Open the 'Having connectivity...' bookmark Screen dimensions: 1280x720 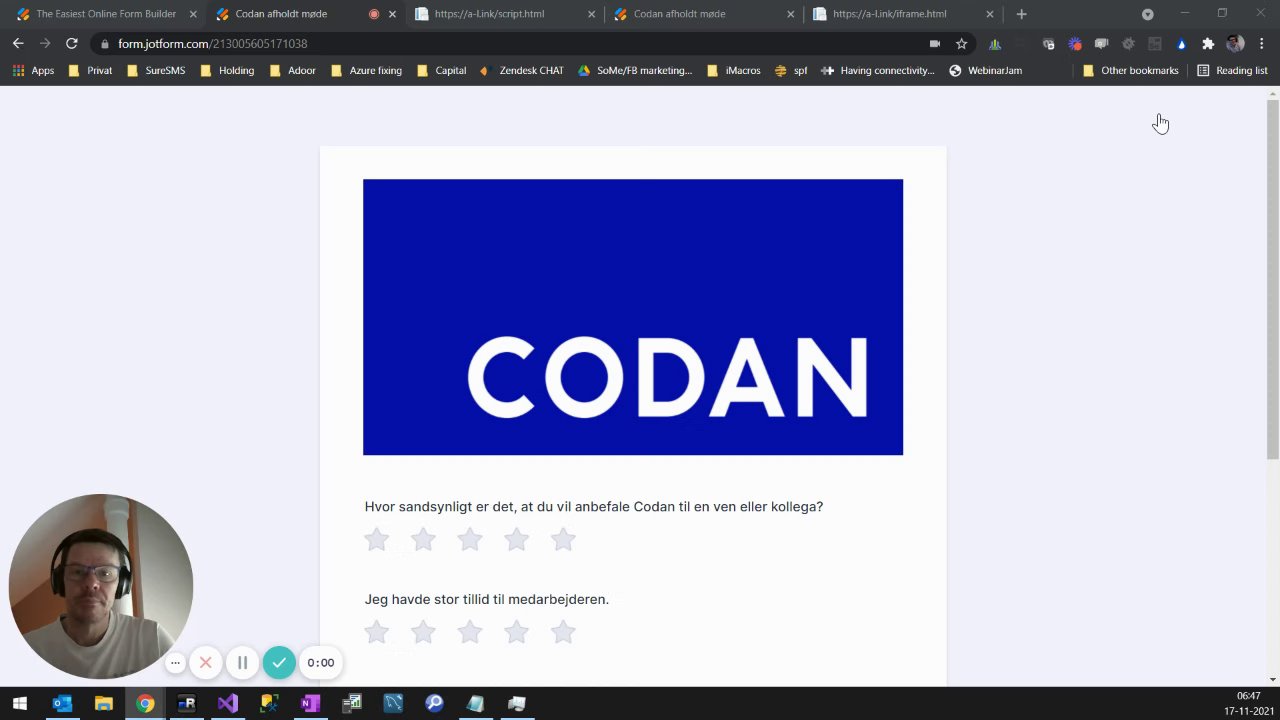pos(877,70)
